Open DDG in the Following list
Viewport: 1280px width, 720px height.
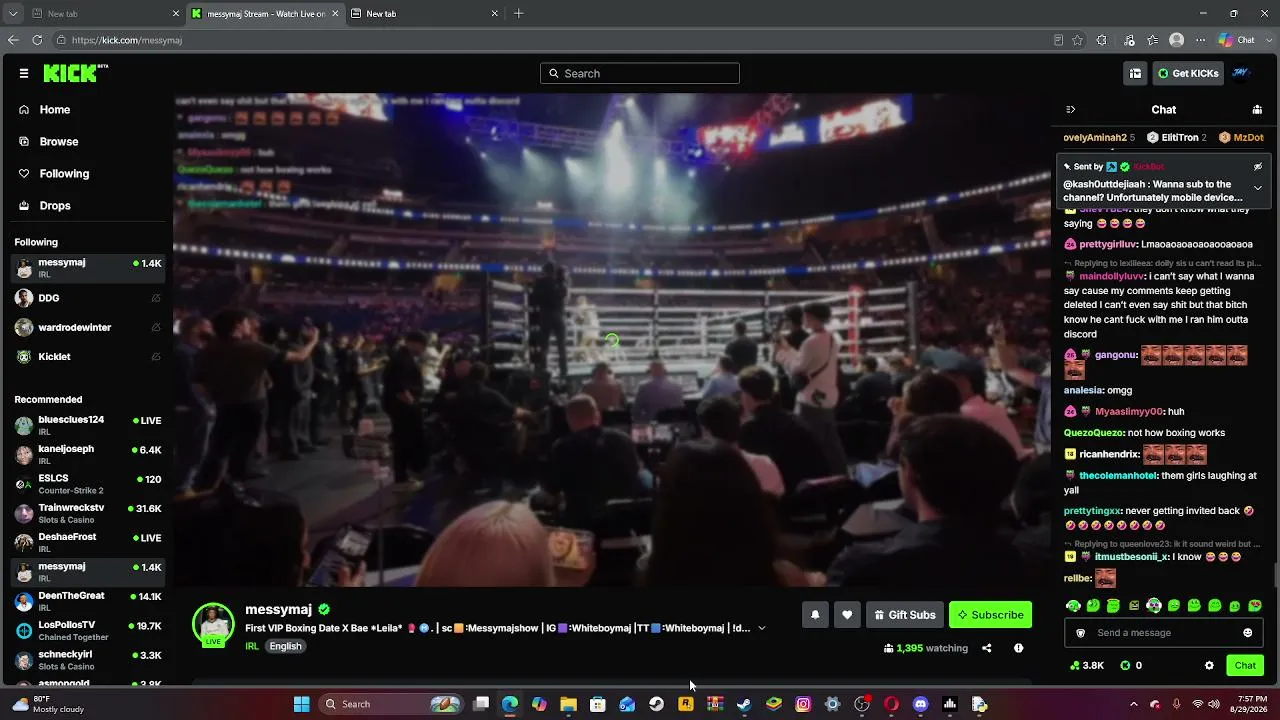[x=88, y=298]
